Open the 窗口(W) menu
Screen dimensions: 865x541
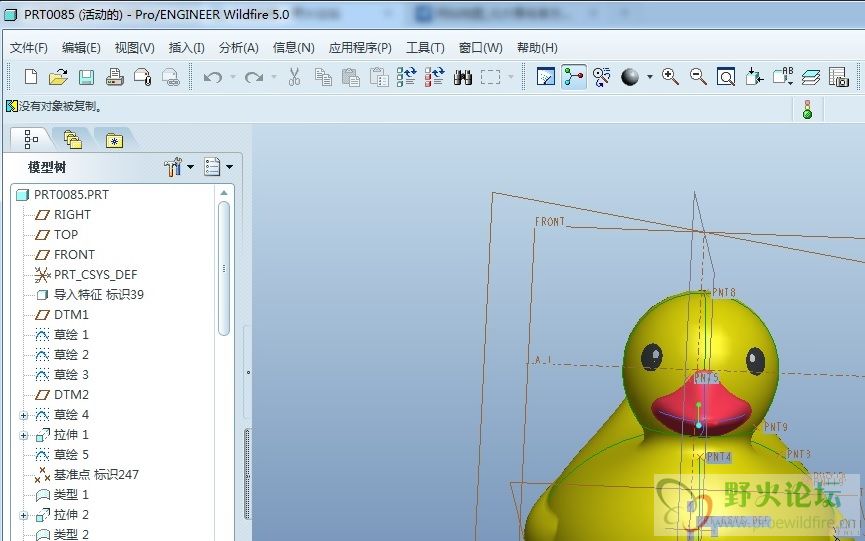tap(480, 48)
